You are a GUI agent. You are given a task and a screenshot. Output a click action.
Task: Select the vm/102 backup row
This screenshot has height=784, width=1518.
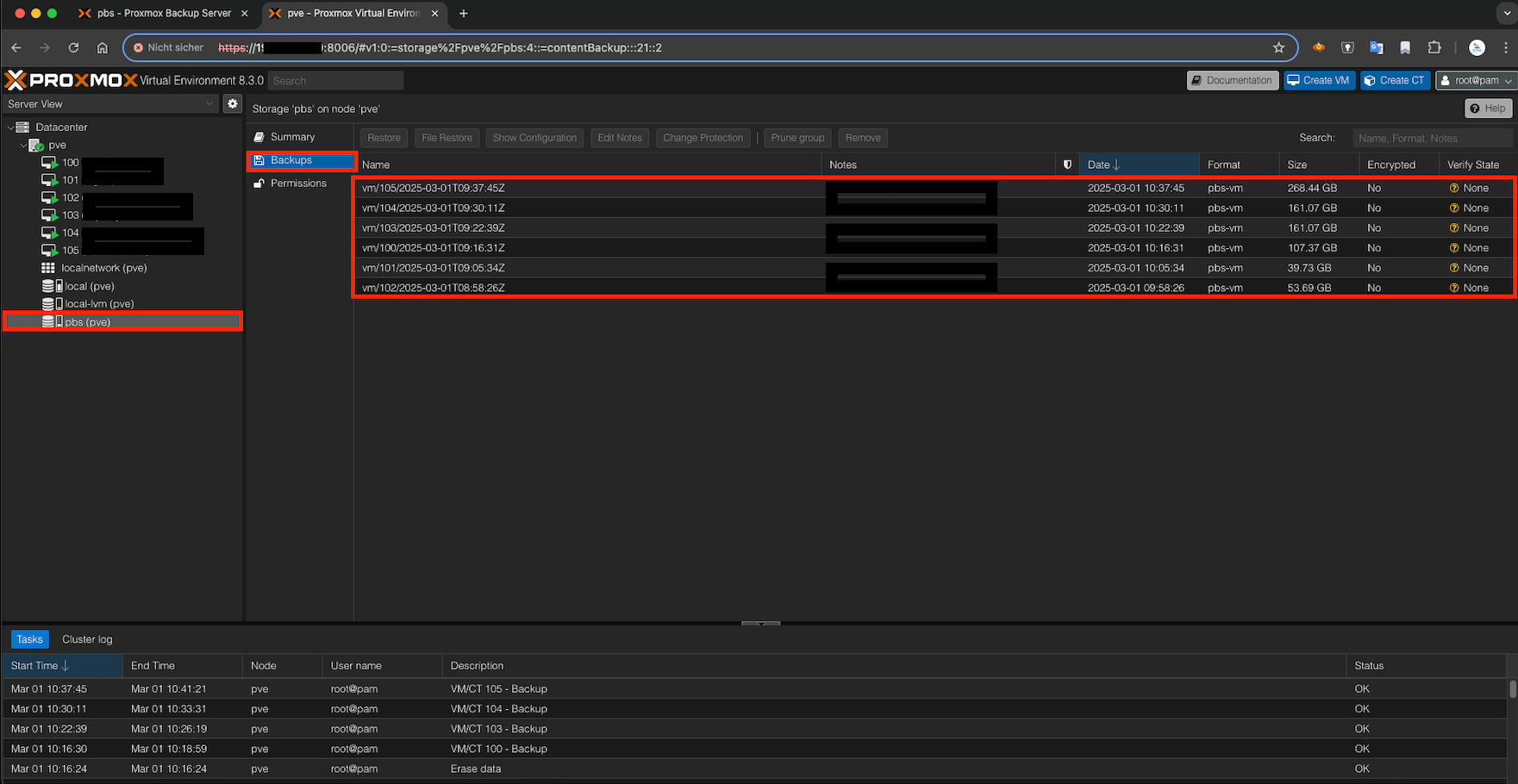(x=603, y=288)
